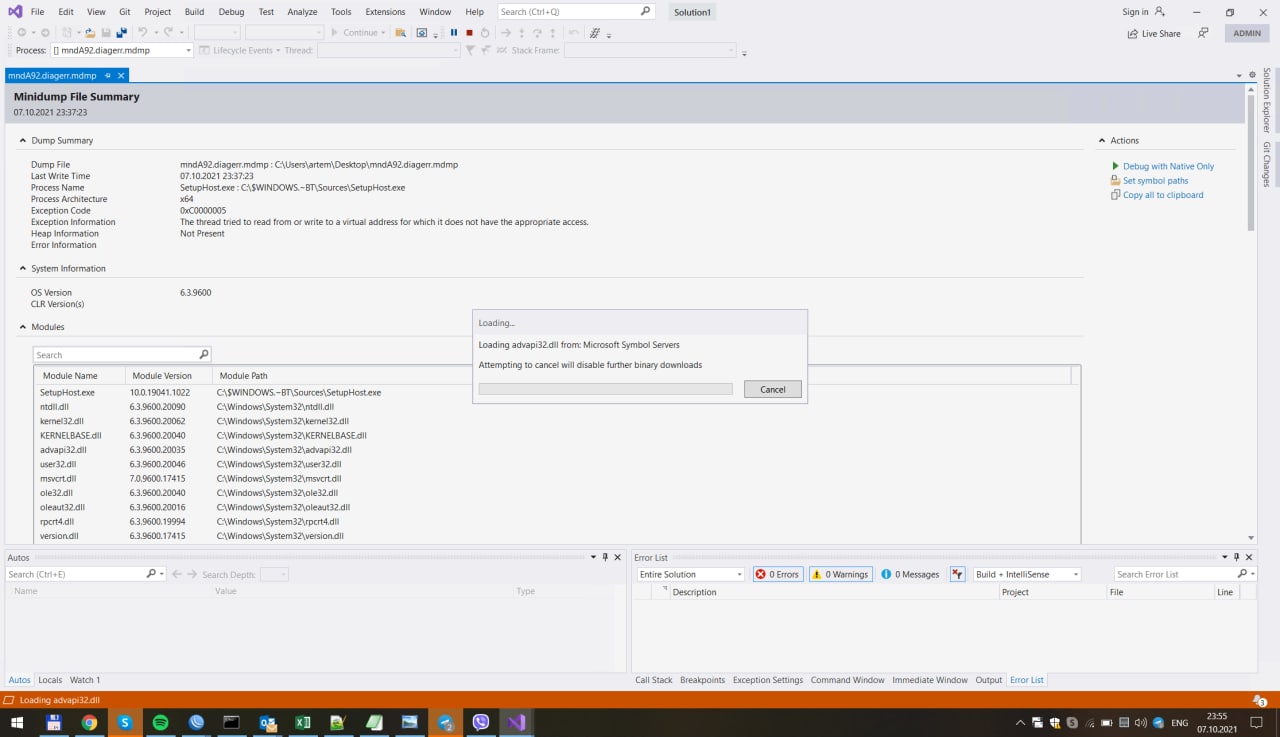Image resolution: width=1280 pixels, height=737 pixels.
Task: Click Copy all to clipboard link
Action: tap(1163, 195)
